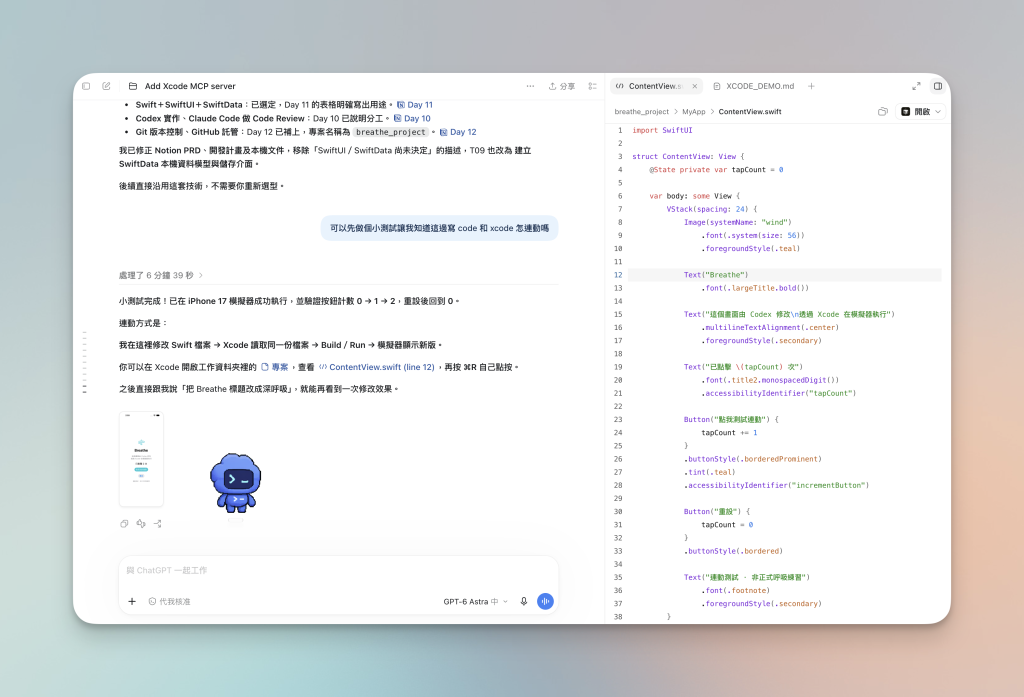Click the chat title Add Xcode MCP server
This screenshot has width=1024, height=697.
pos(190,86)
